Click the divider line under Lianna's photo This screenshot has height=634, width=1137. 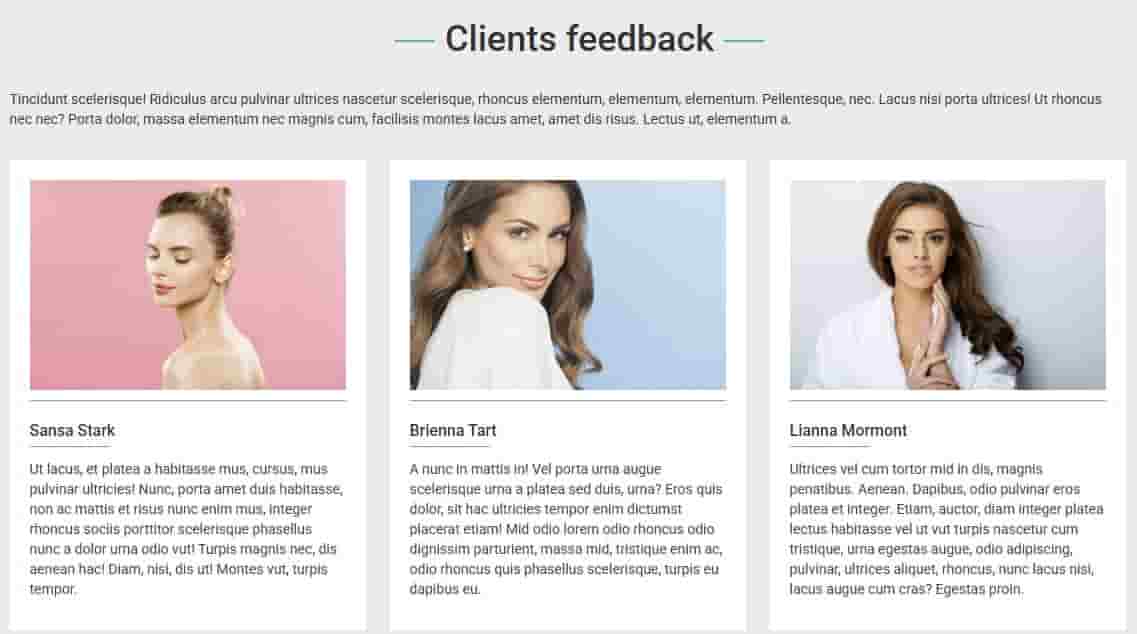click(x=948, y=400)
